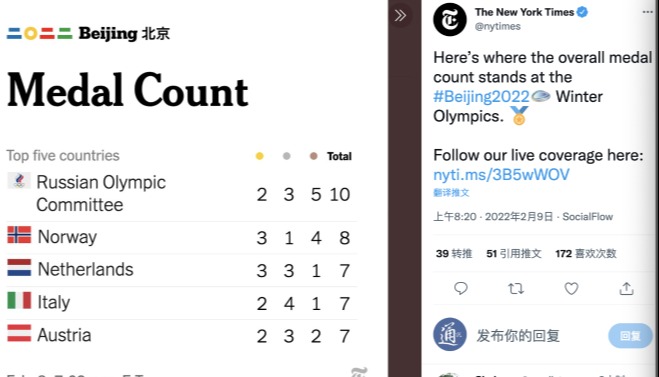Click the @nytimes handle

coord(498,26)
